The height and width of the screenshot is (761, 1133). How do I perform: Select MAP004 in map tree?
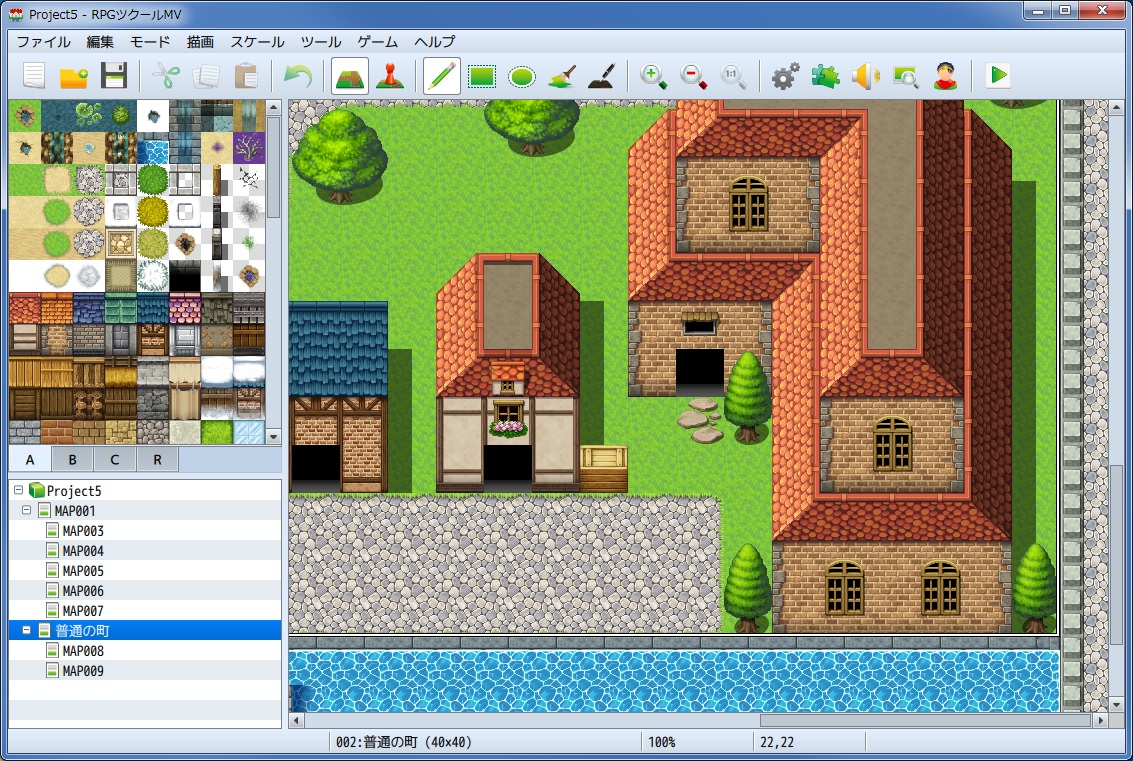pyautogui.click(x=82, y=551)
